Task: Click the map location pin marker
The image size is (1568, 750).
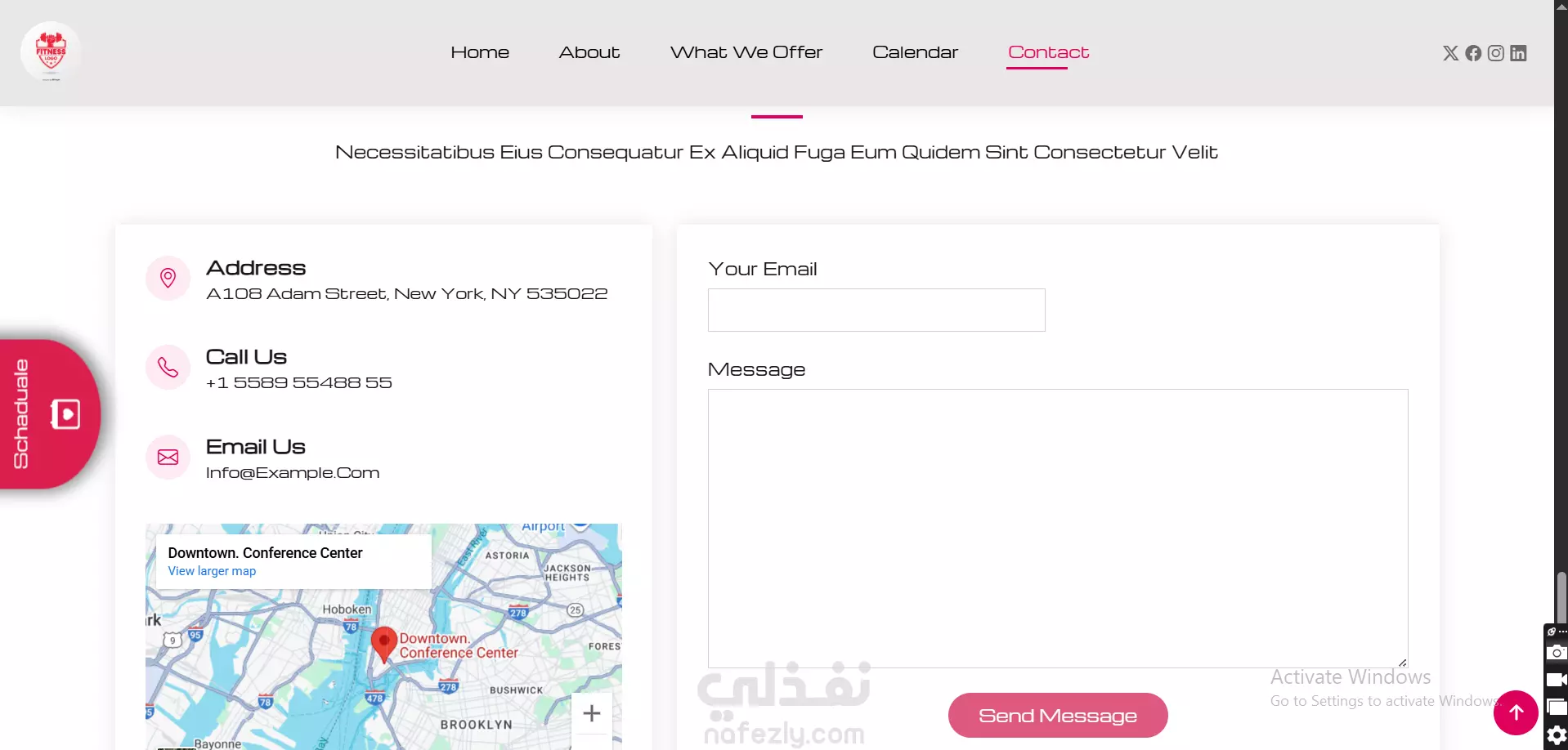Action: [384, 645]
